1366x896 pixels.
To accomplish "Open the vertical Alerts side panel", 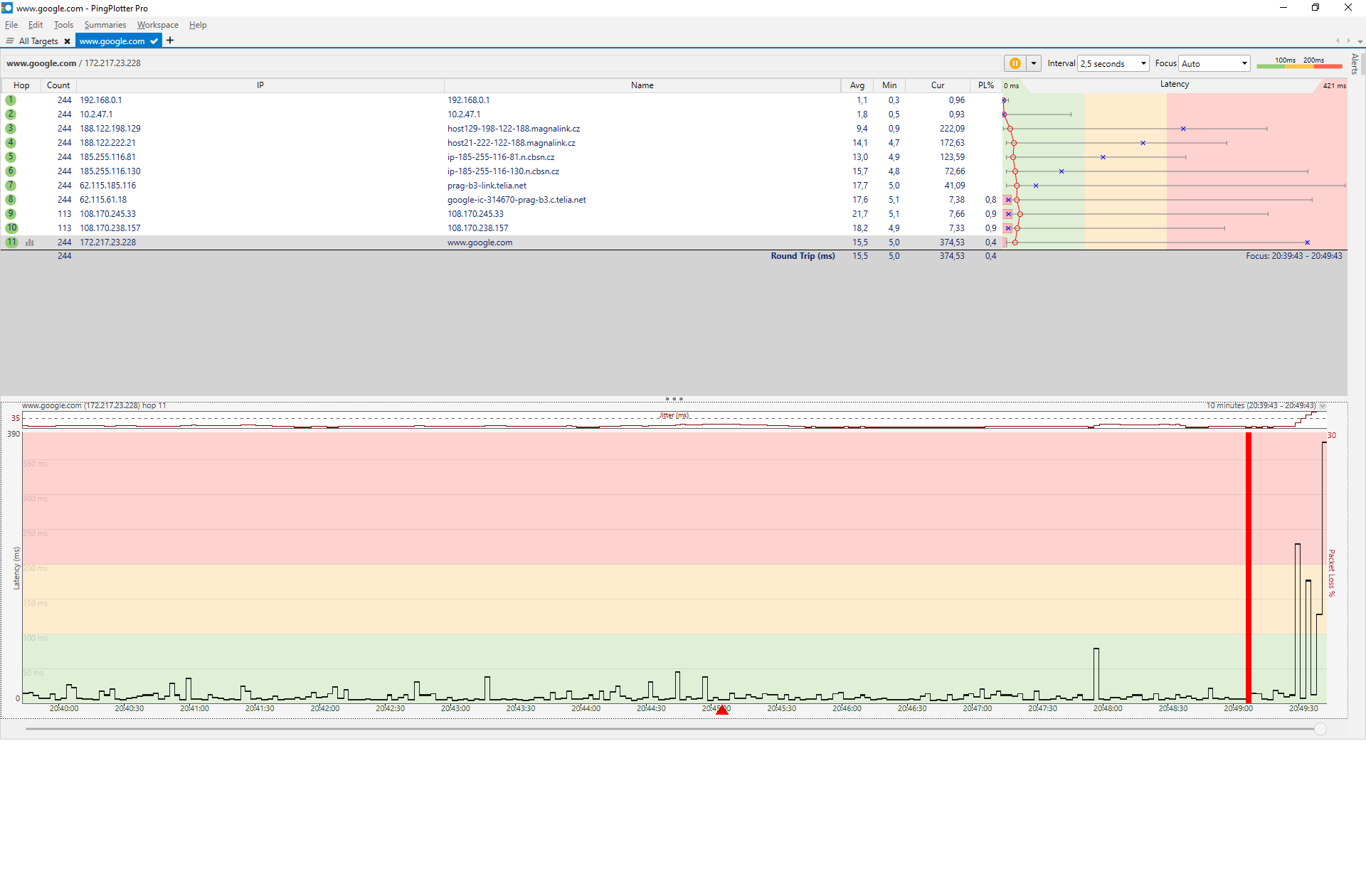I will point(1355,64).
